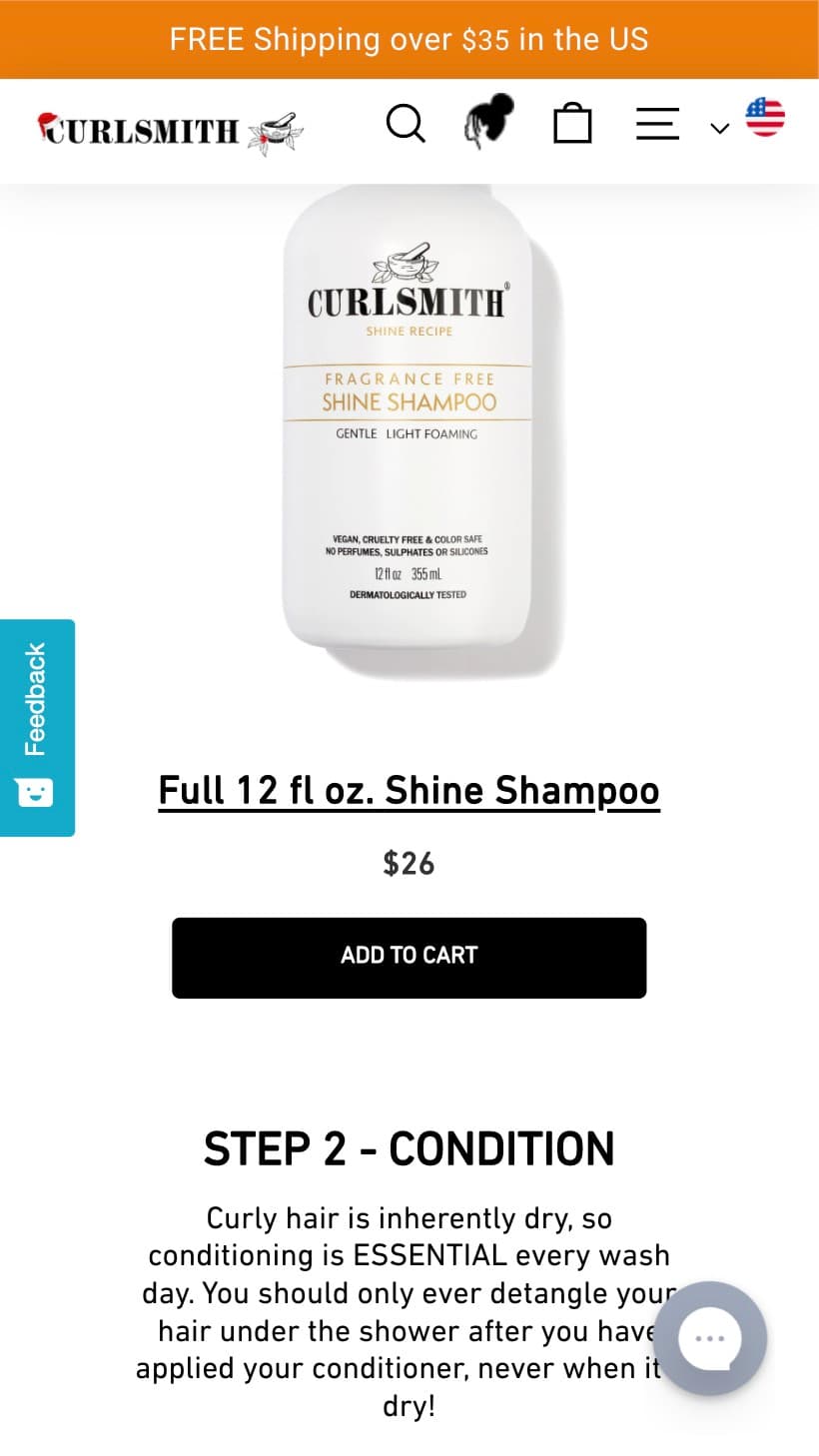The height and width of the screenshot is (1456, 819).
Task: Click the US flag country icon
Action: (x=765, y=117)
